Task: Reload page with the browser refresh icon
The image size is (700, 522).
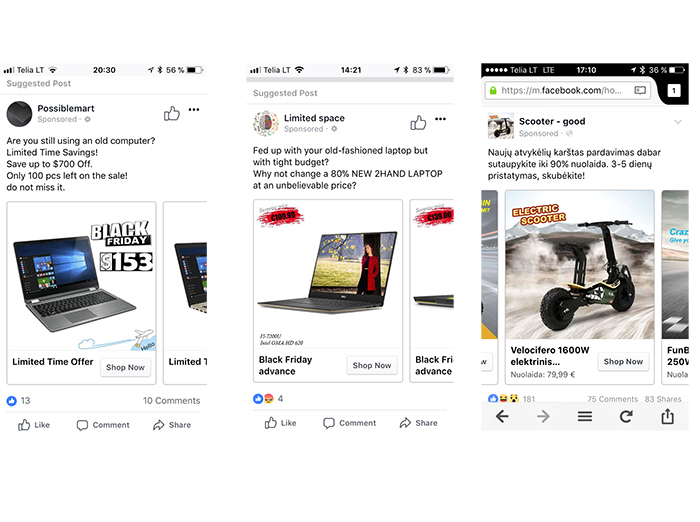Action: (626, 417)
